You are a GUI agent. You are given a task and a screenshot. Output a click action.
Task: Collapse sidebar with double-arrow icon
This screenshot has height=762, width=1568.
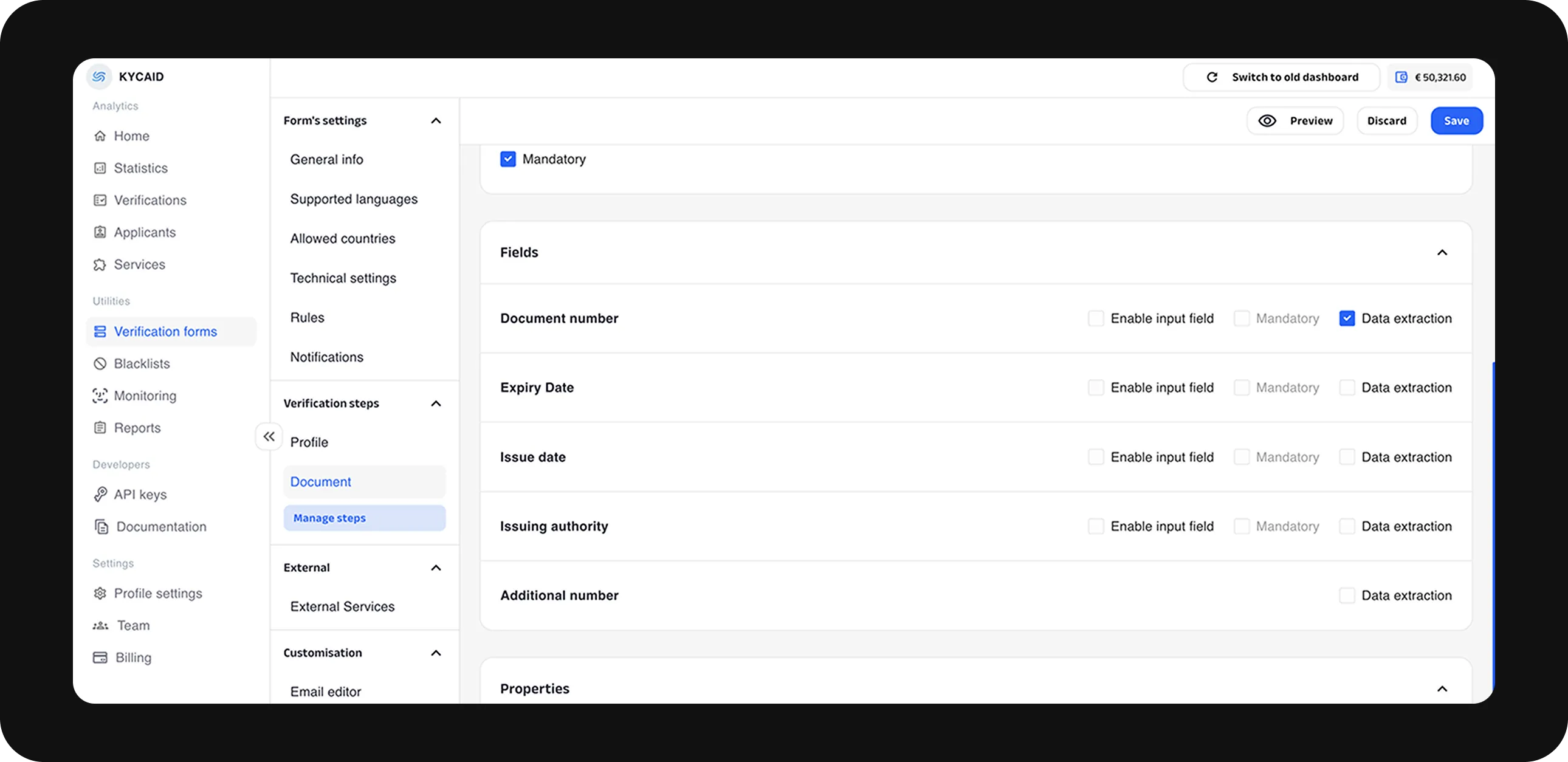[x=269, y=436]
